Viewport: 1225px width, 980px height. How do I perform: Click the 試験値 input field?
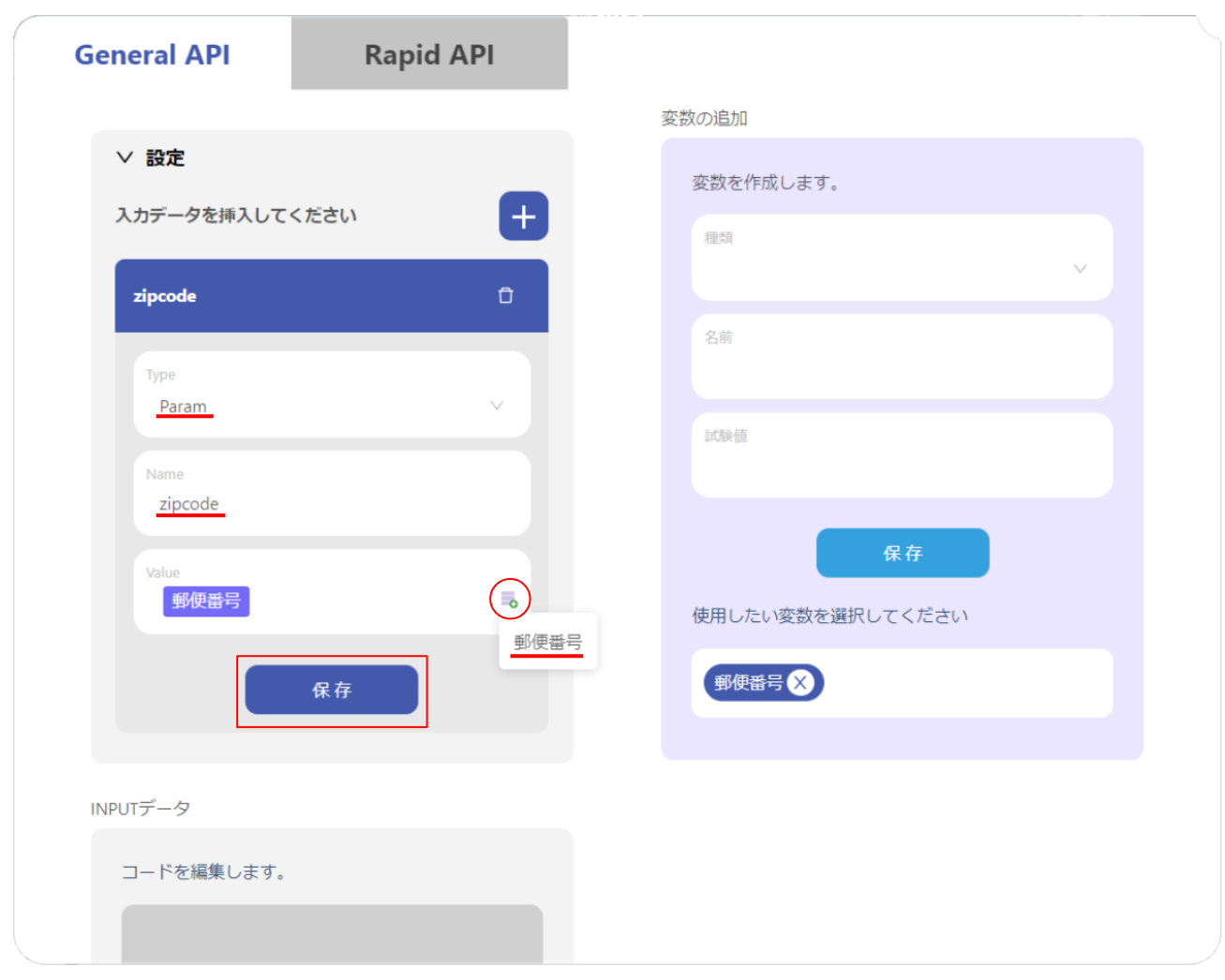tap(902, 455)
